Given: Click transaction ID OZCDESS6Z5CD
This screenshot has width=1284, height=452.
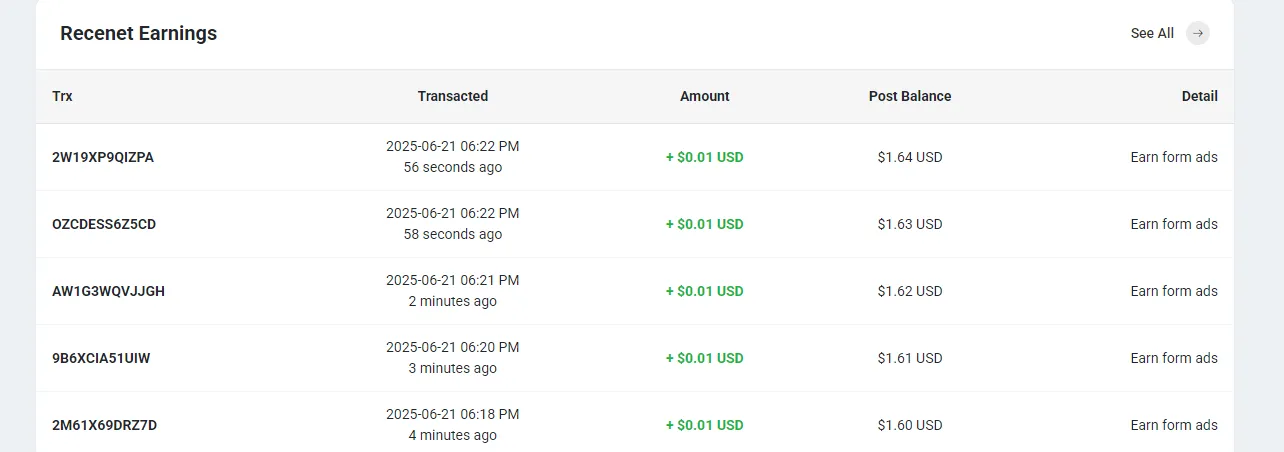Looking at the screenshot, I should 104,224.
